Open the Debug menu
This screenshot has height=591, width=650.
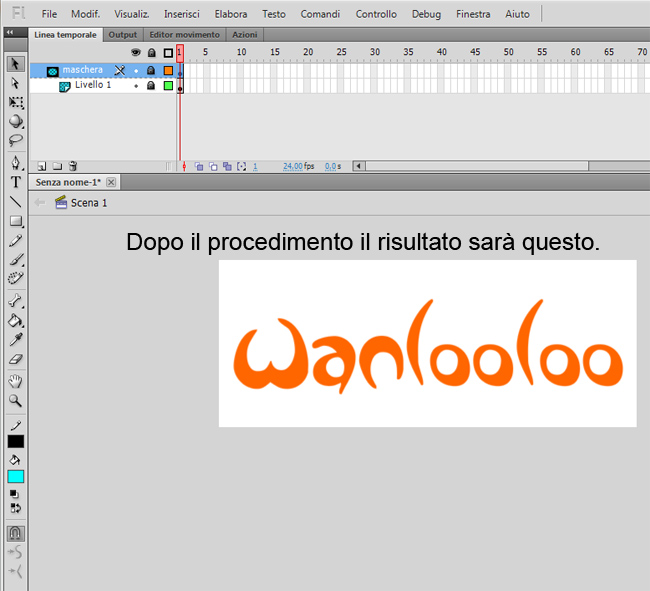click(426, 14)
